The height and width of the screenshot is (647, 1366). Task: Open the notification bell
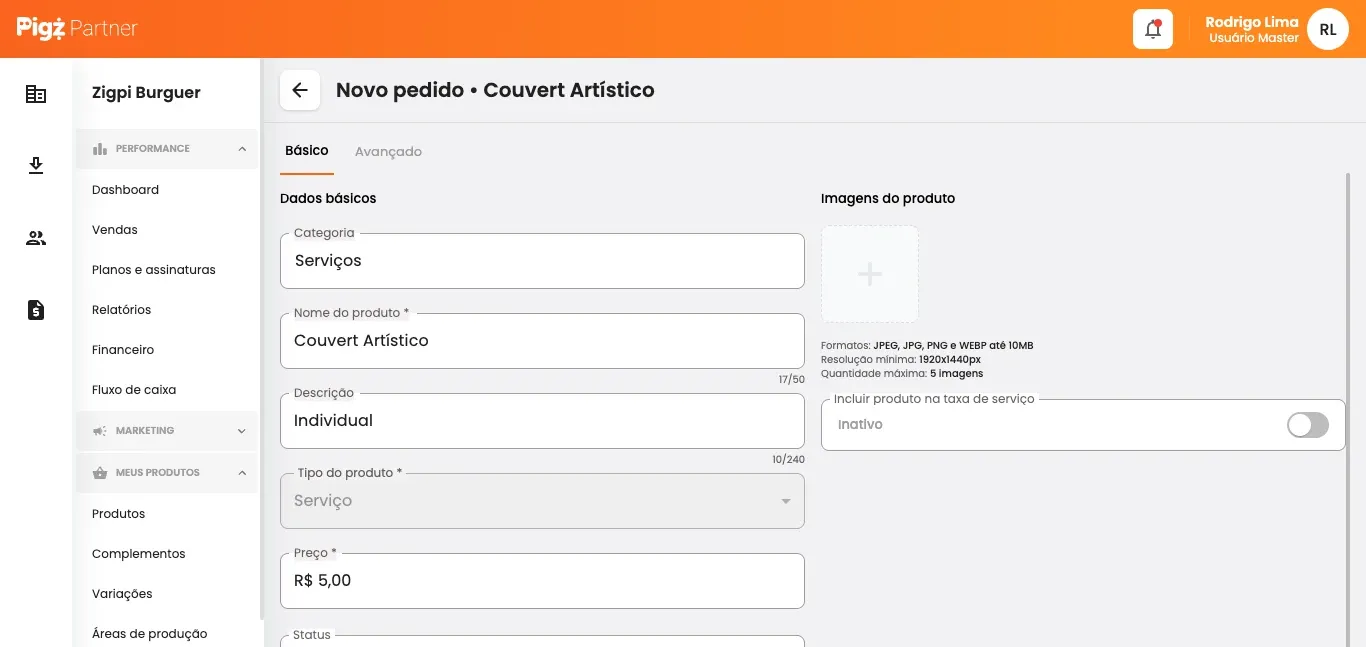(x=1152, y=29)
